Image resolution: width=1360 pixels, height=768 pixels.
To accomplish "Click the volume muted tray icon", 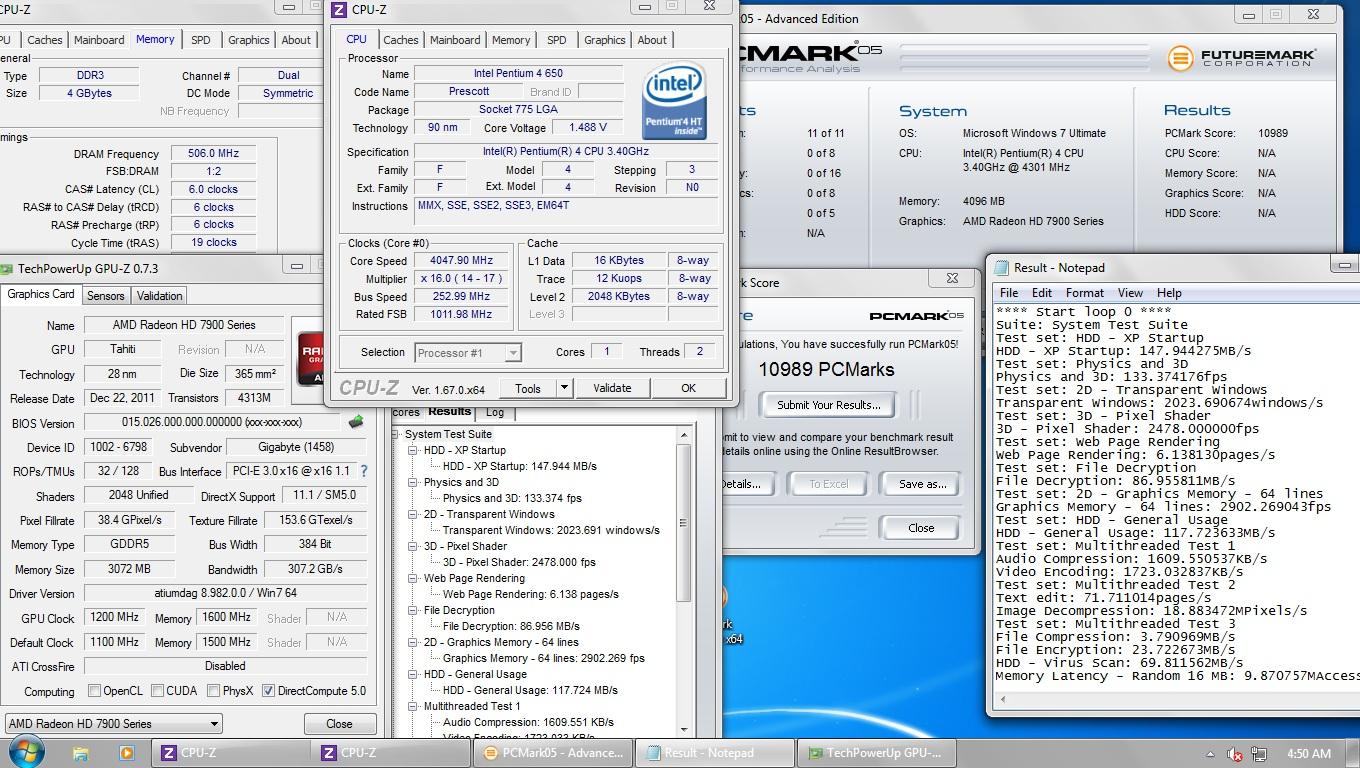I will [x=1235, y=754].
